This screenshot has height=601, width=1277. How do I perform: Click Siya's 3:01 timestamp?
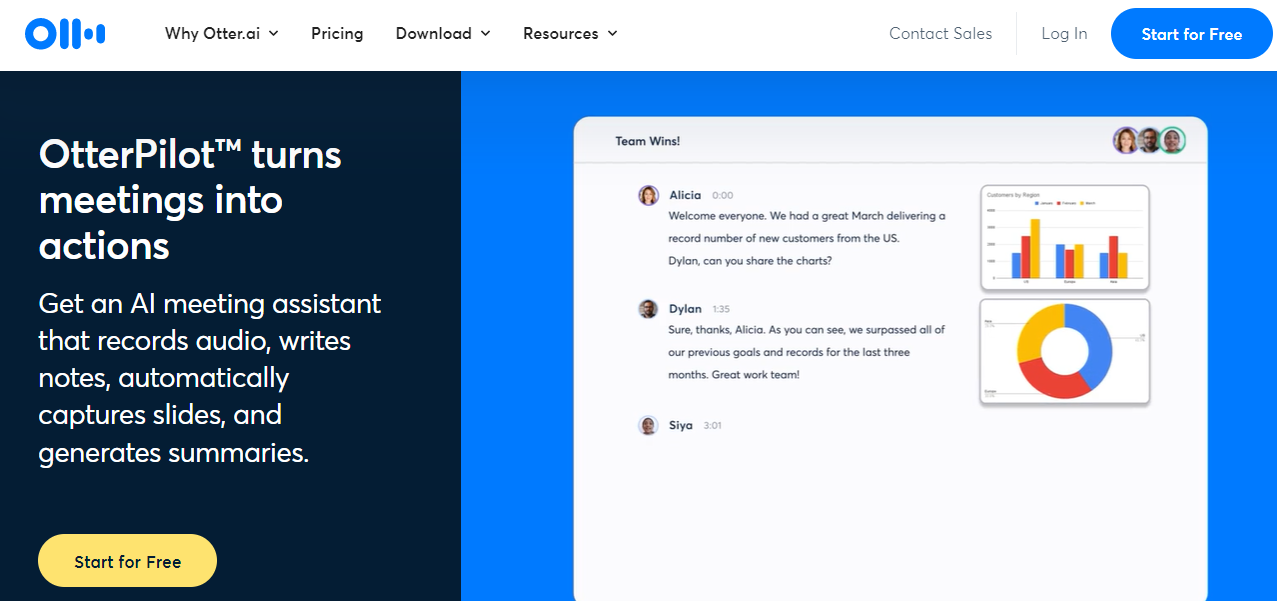click(712, 426)
